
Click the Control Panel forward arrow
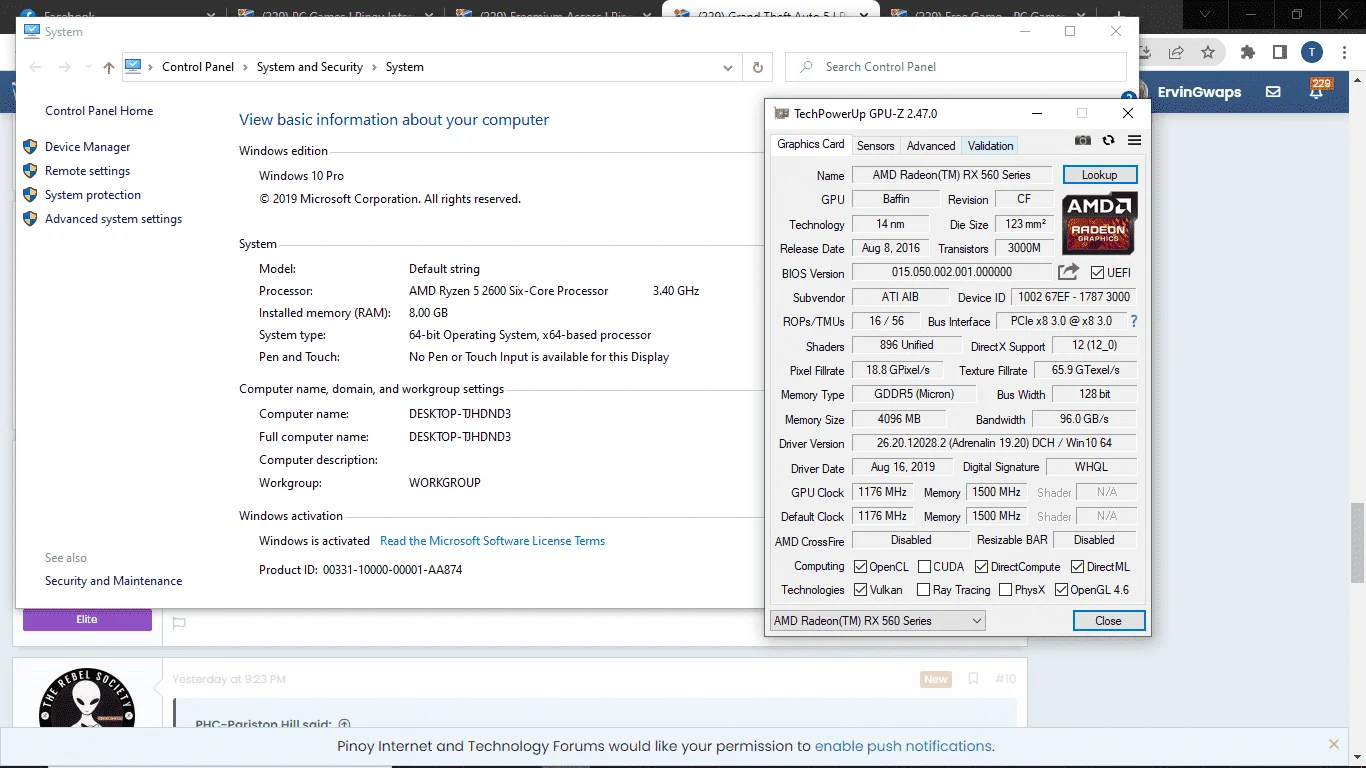pos(65,67)
